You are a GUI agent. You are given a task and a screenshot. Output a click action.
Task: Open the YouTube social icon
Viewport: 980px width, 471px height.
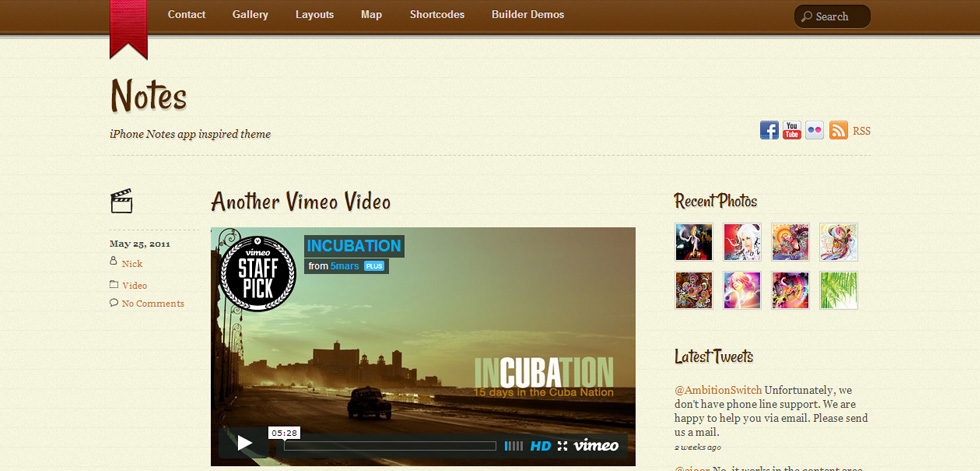click(x=792, y=130)
